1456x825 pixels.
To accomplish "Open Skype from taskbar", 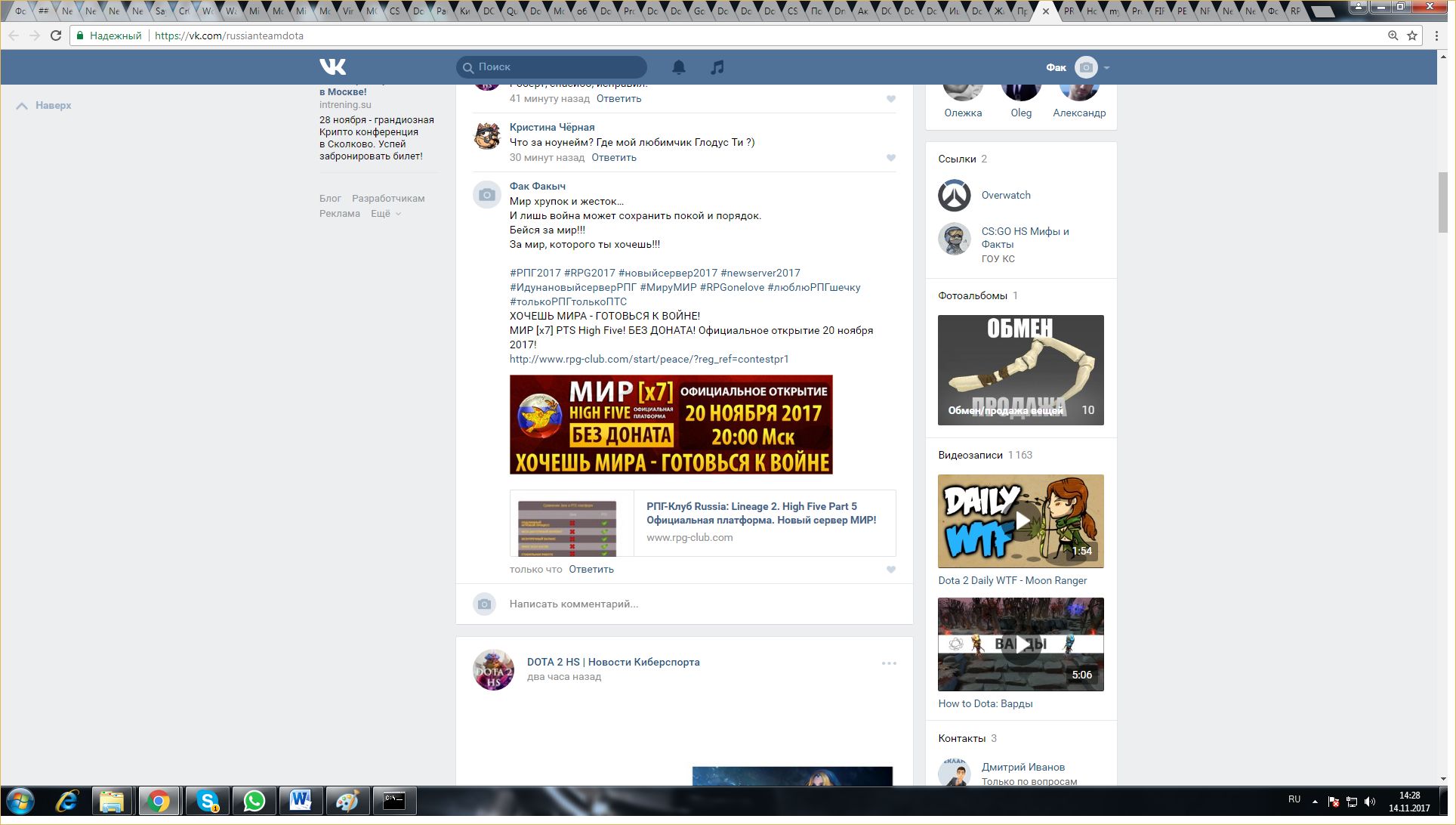I will pyautogui.click(x=207, y=801).
